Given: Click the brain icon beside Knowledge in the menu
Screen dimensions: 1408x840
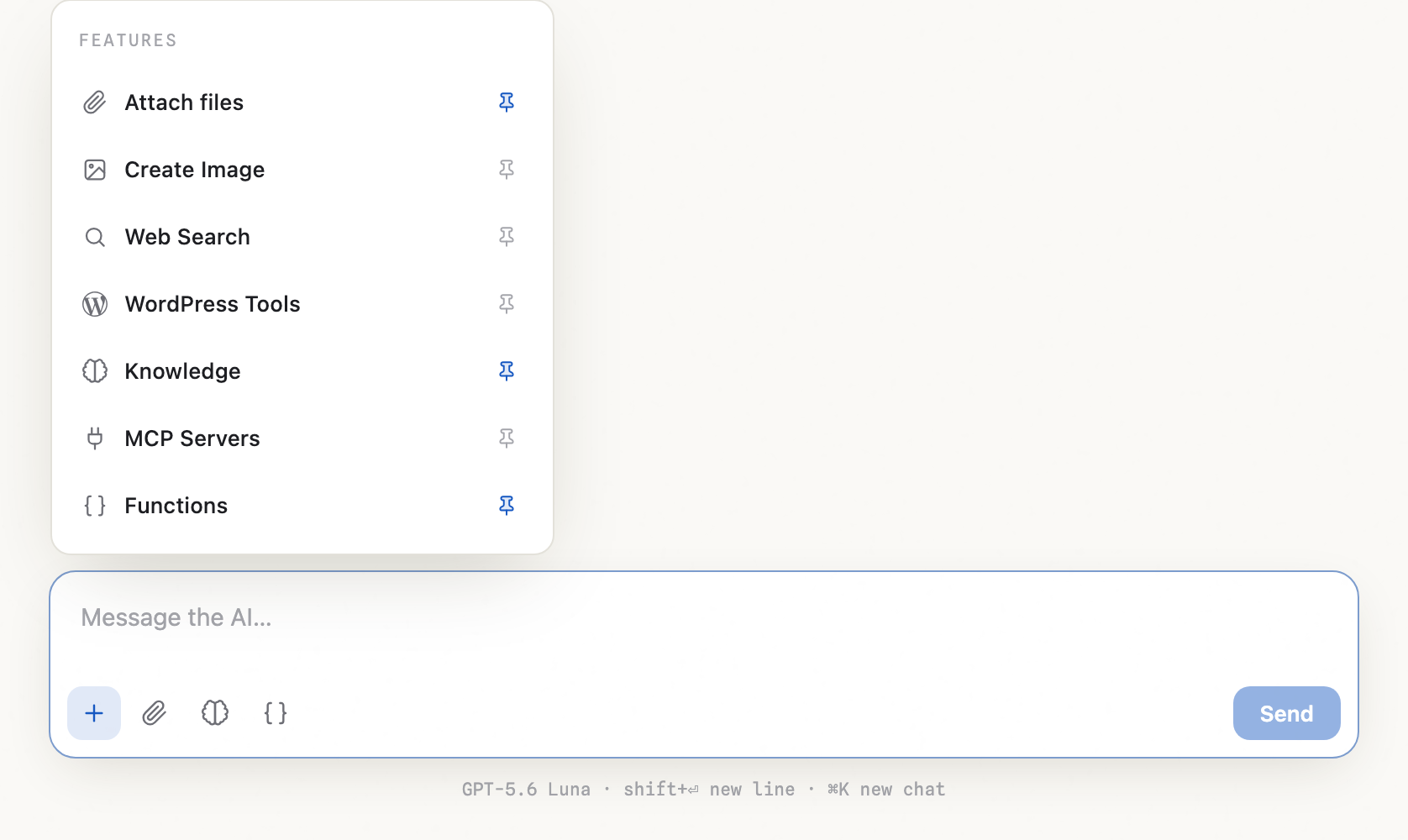Looking at the screenshot, I should 95,371.
